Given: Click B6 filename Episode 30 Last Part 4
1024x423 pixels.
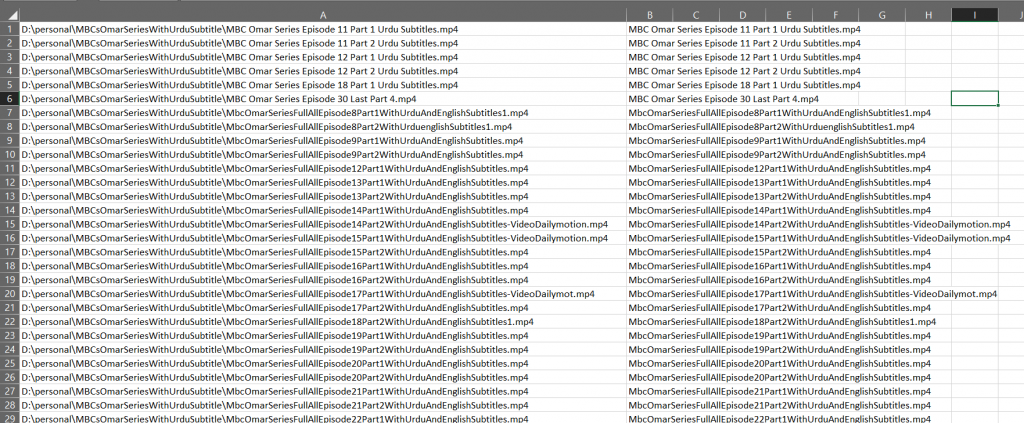Looking at the screenshot, I should [x=724, y=99].
